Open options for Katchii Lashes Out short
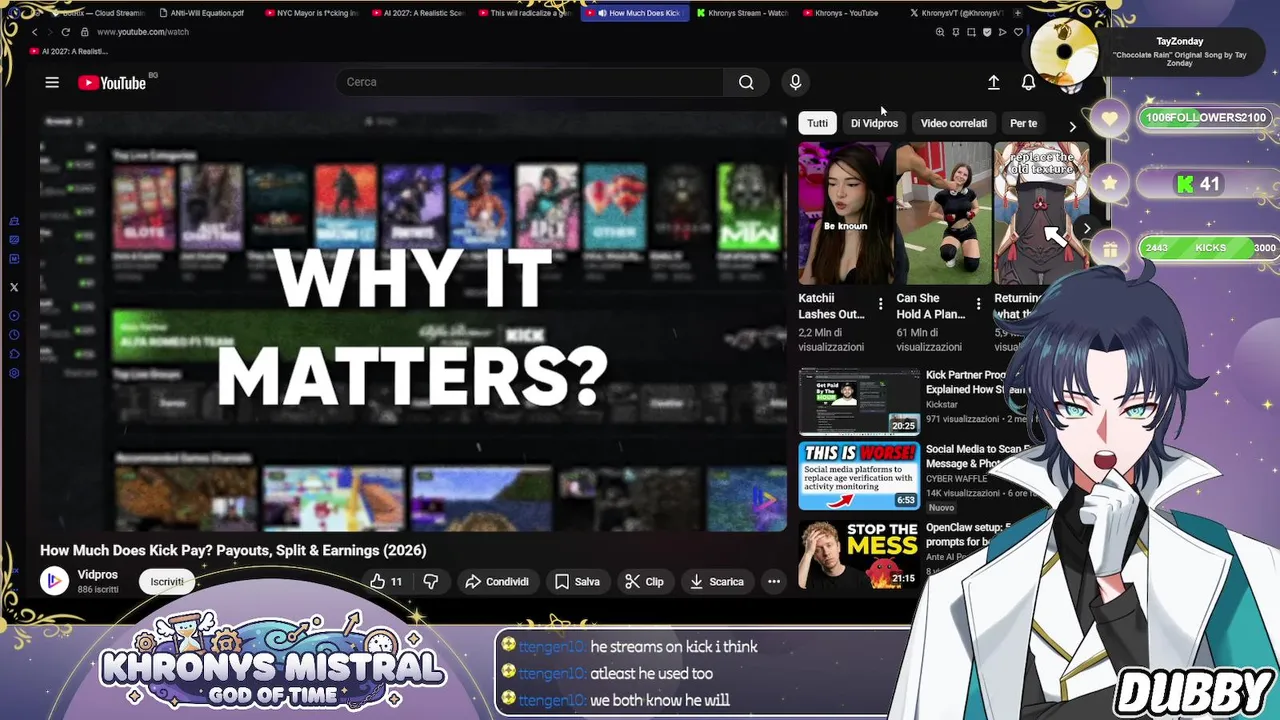Viewport: 1280px width, 720px height. pos(880,303)
